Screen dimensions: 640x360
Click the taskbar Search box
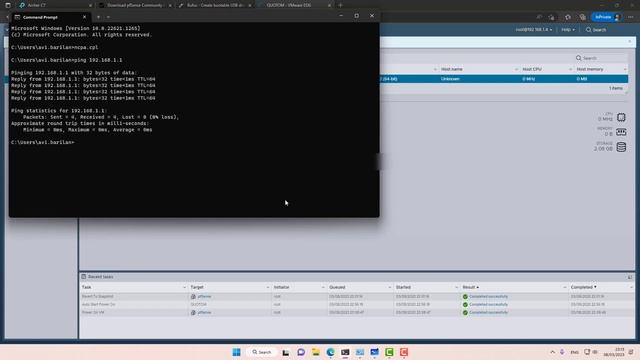coord(262,352)
